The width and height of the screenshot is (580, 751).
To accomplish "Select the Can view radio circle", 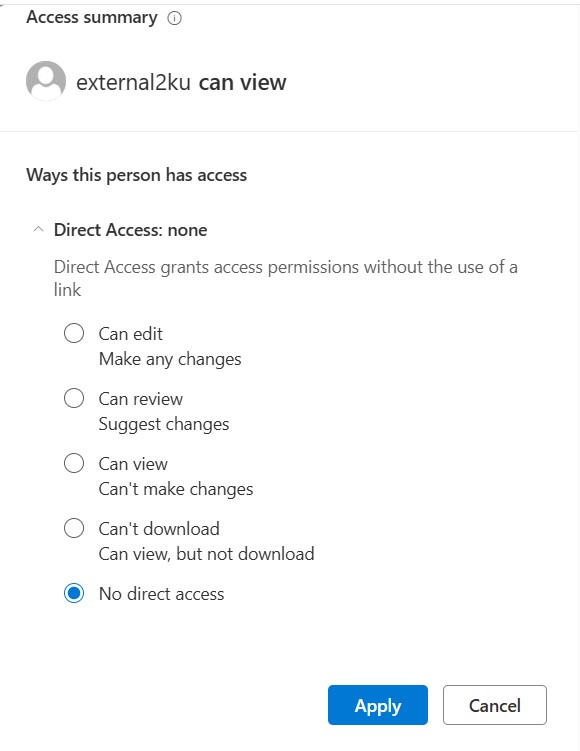I will click(74, 463).
